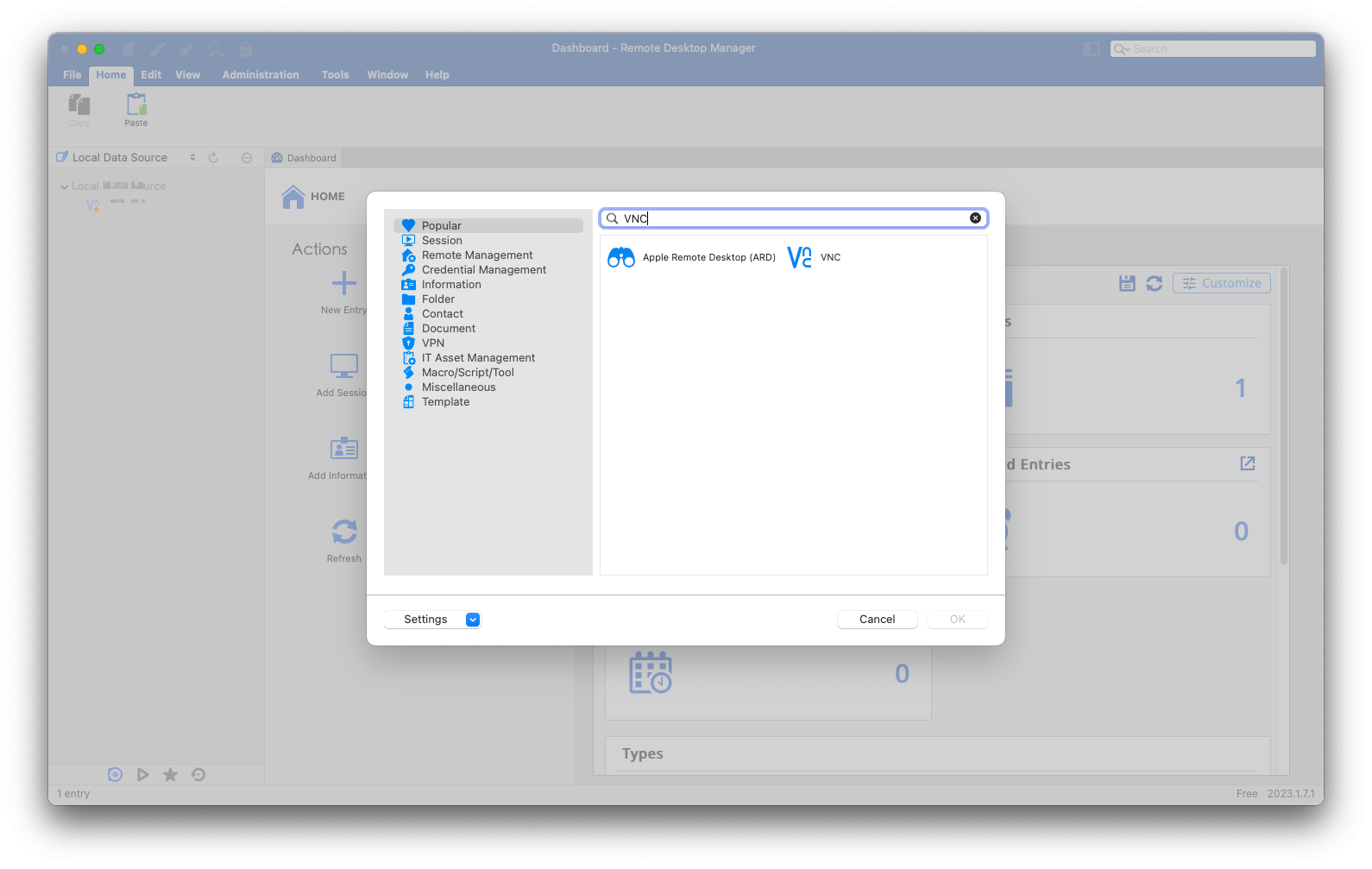This screenshot has width=1372, height=869.
Task: Click the title bar lock icon
Action: [x=246, y=49]
